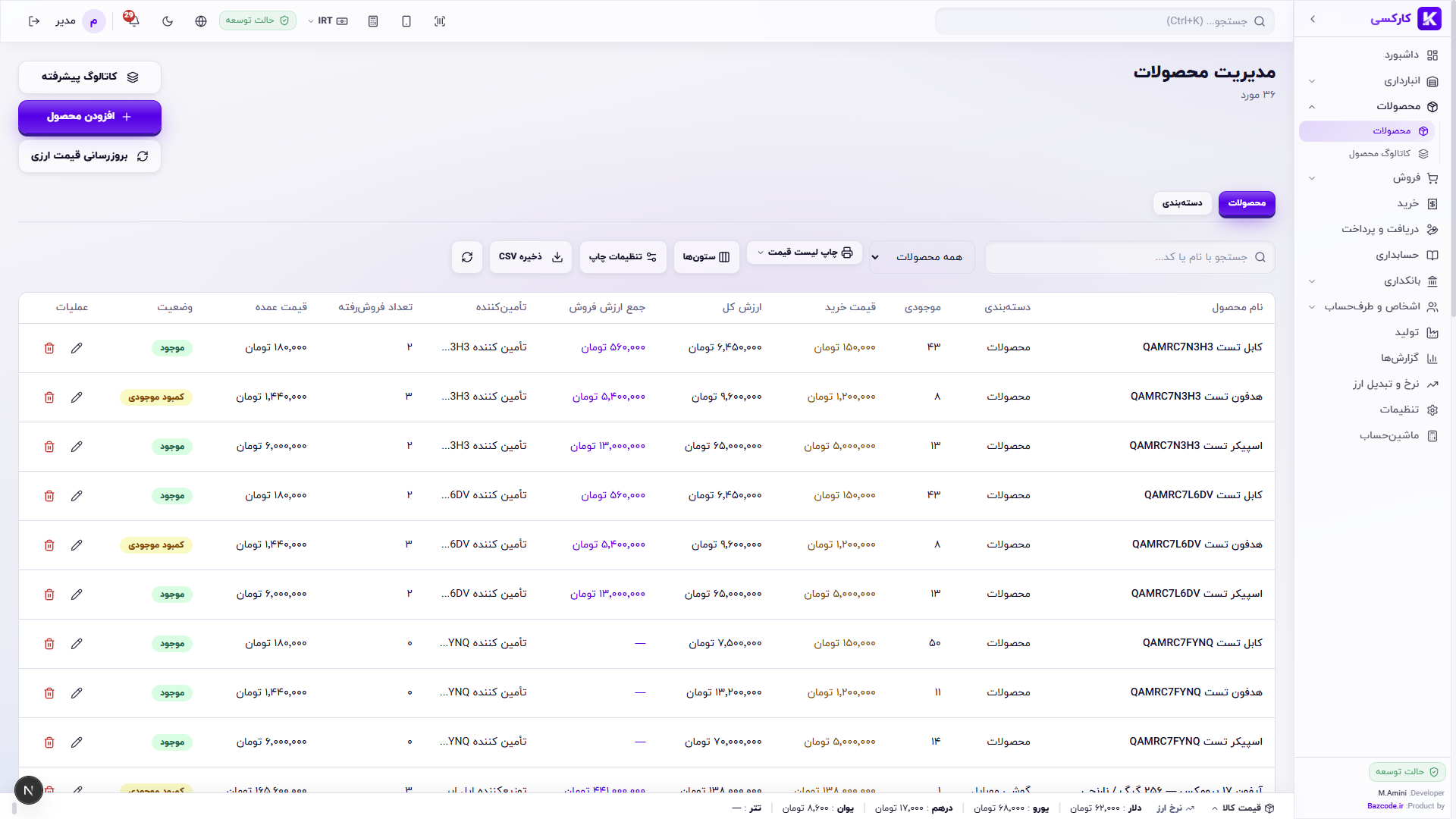Viewport: 1456px width, 819px height.
Task: Open the barcode scanner icon in header
Action: (x=440, y=21)
